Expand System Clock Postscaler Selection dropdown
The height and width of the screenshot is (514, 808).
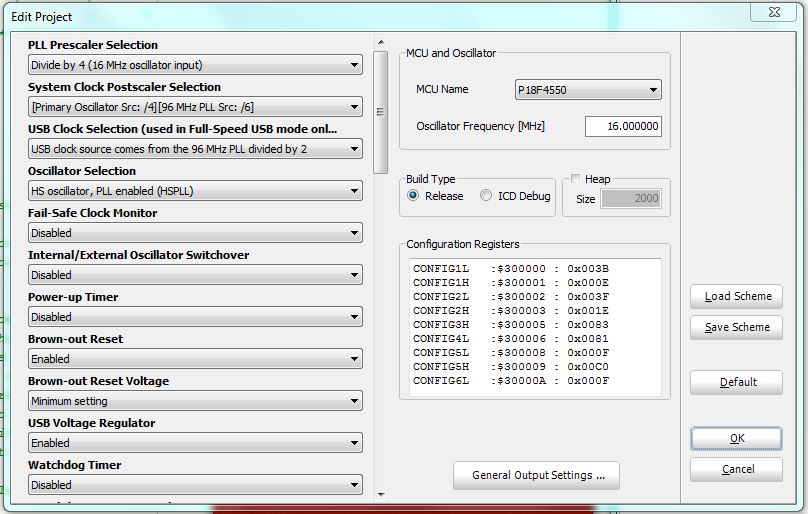[x=195, y=107]
